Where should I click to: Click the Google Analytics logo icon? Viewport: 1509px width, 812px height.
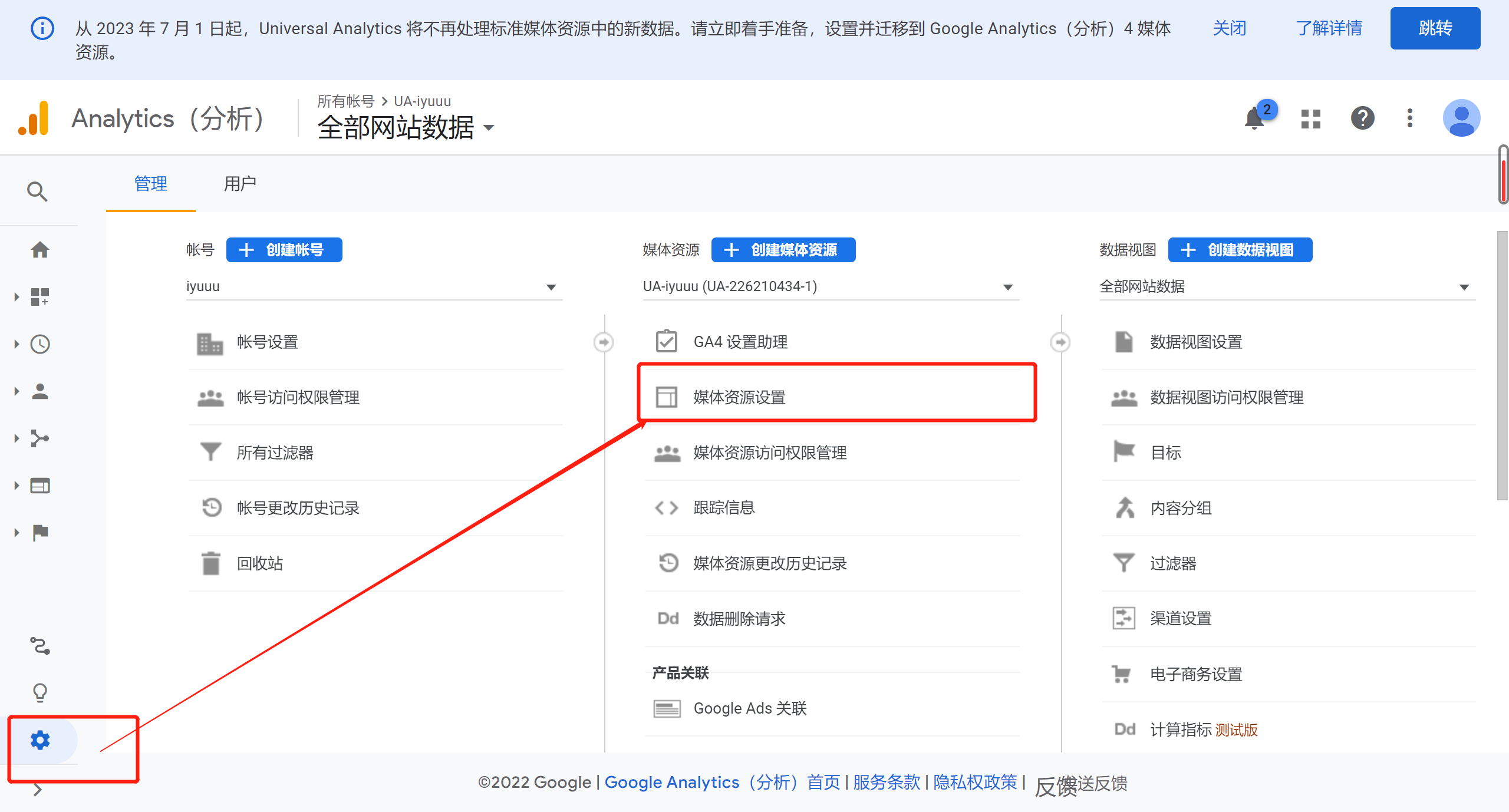(34, 118)
